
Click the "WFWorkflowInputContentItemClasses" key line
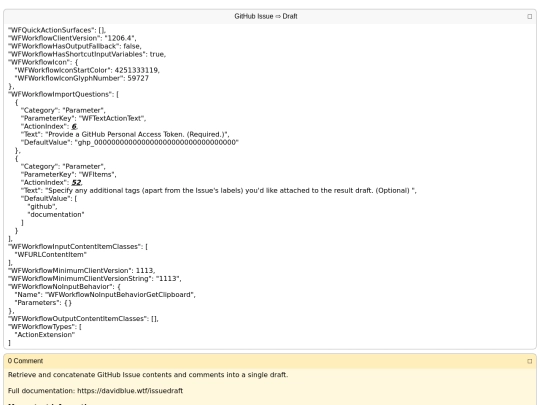coord(77,247)
